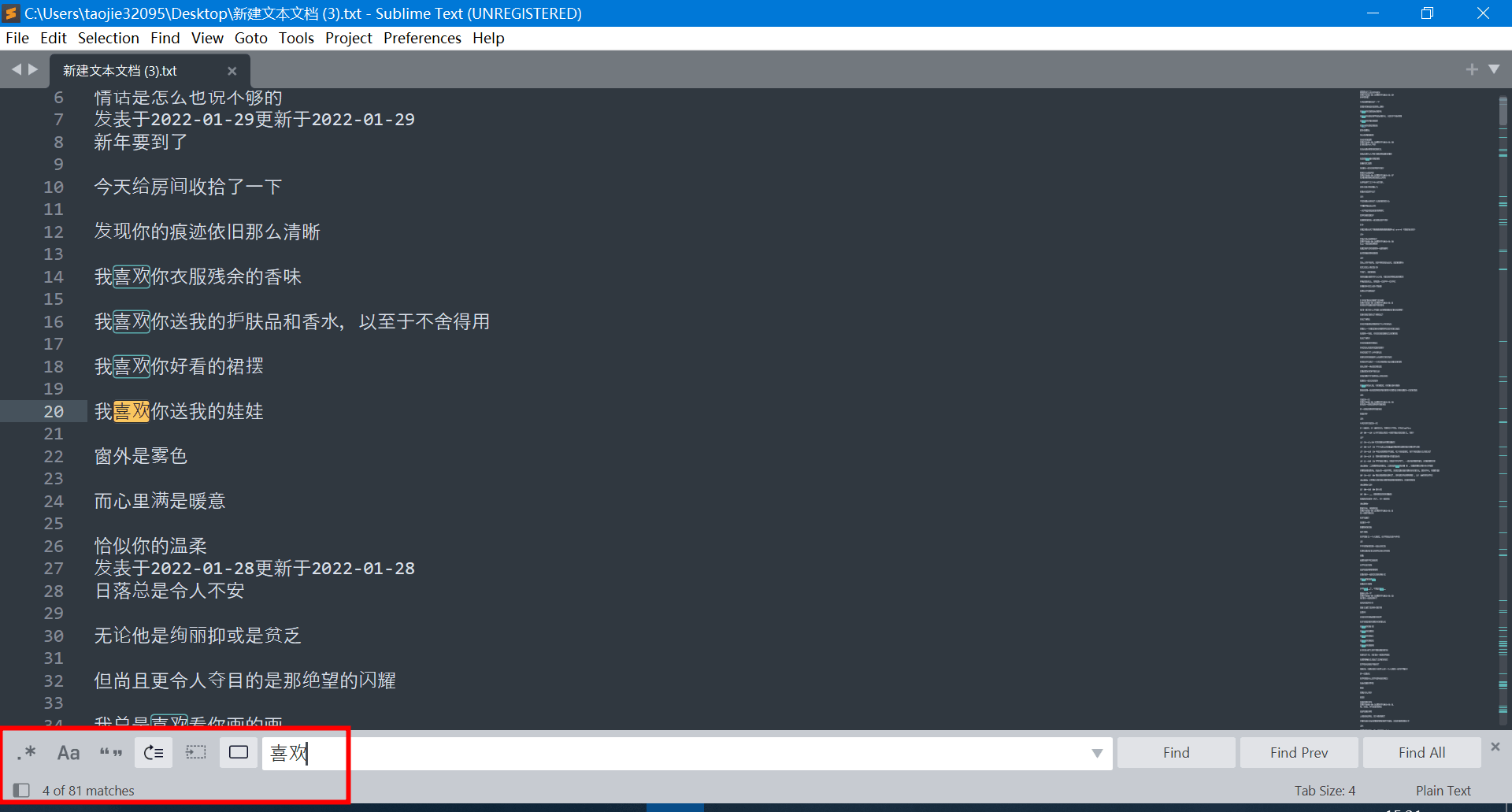The width and height of the screenshot is (1512, 812).
Task: Toggle in-selection search option
Action: click(196, 753)
